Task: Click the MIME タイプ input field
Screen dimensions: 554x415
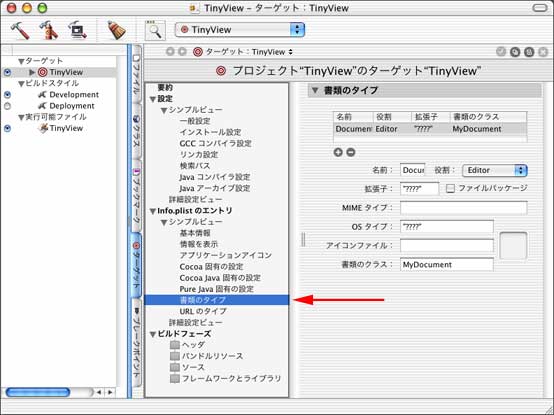Action: (x=464, y=208)
